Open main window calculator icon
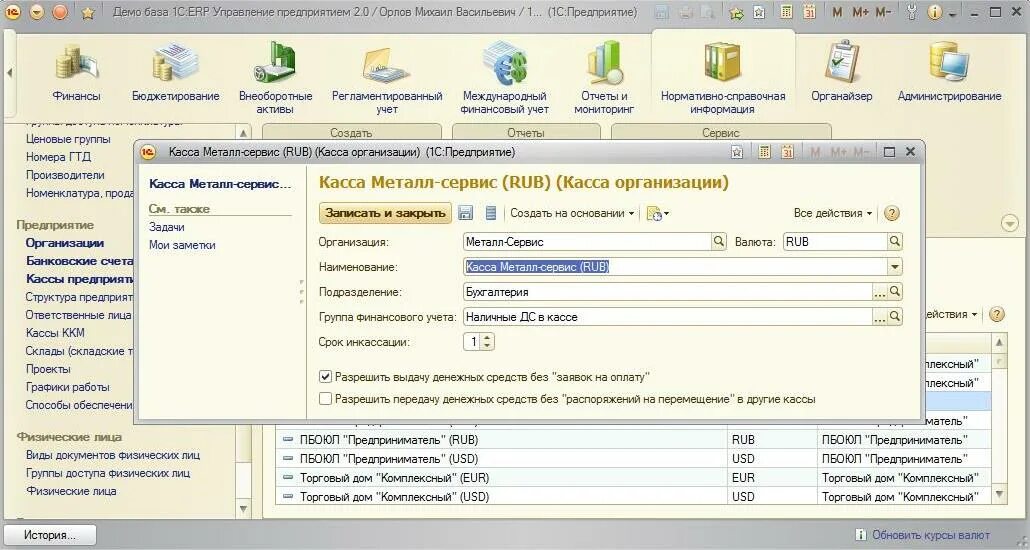This screenshot has width=1030, height=550. 786,12
